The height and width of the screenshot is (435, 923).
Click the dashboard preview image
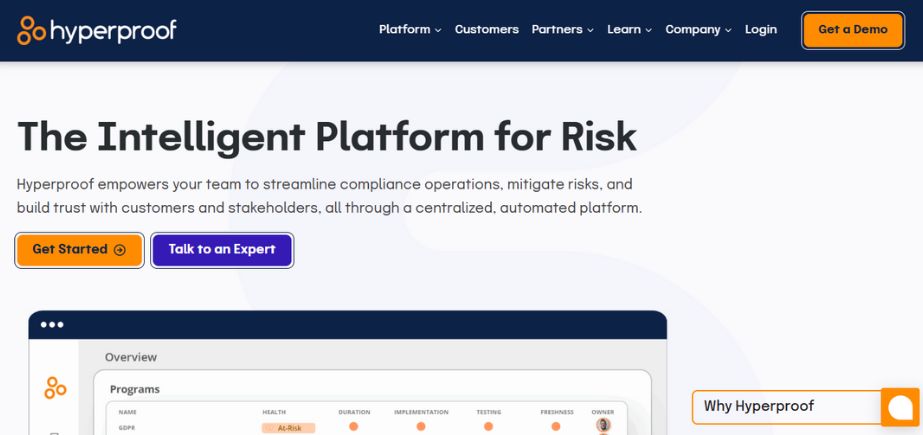(x=347, y=373)
